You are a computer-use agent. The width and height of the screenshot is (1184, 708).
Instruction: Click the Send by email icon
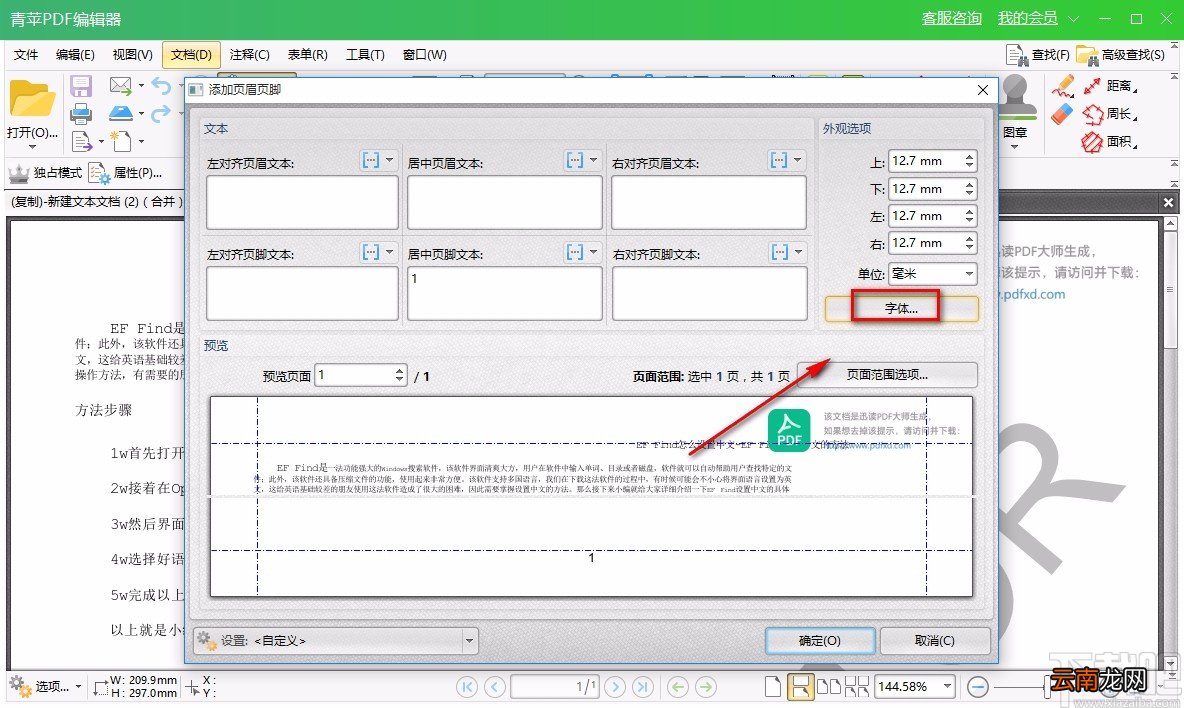121,85
